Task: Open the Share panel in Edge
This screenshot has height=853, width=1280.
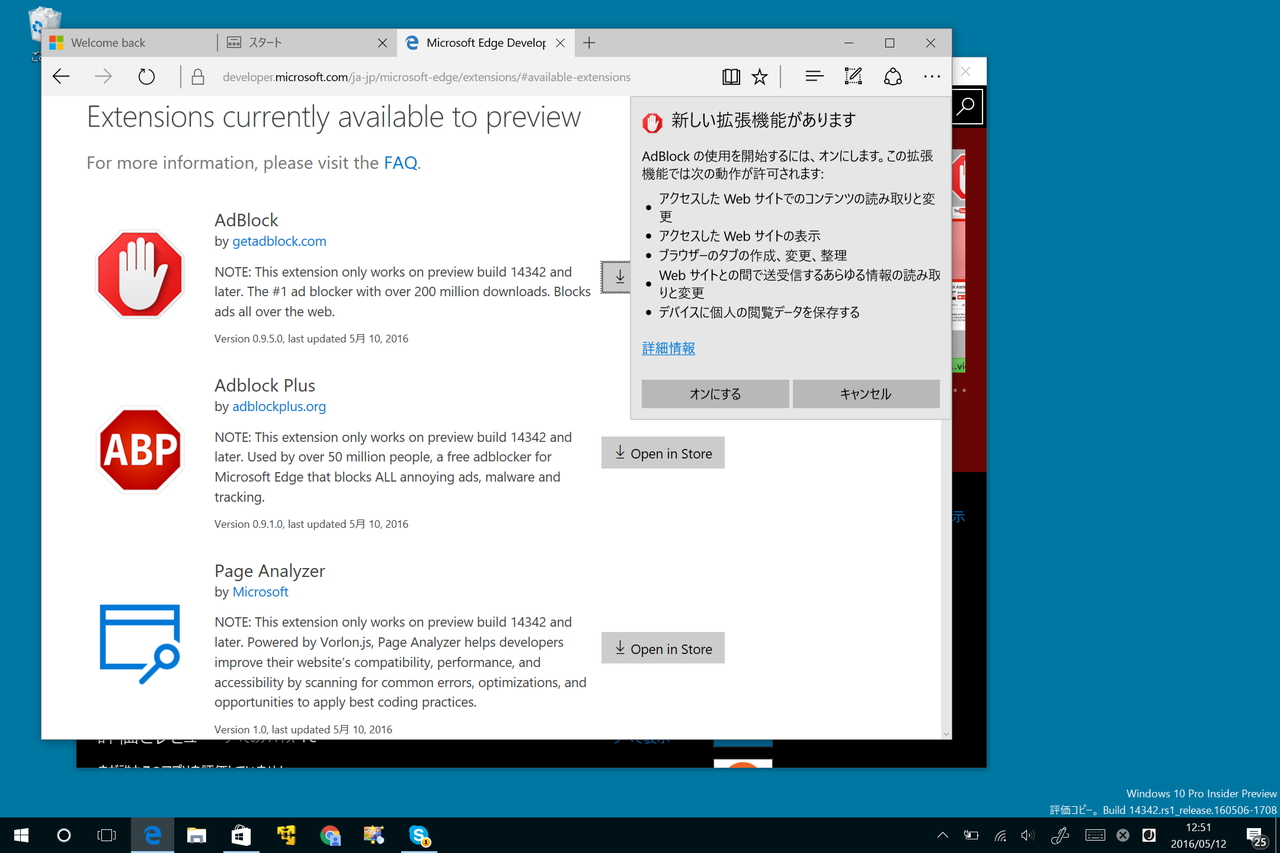Action: (892, 76)
